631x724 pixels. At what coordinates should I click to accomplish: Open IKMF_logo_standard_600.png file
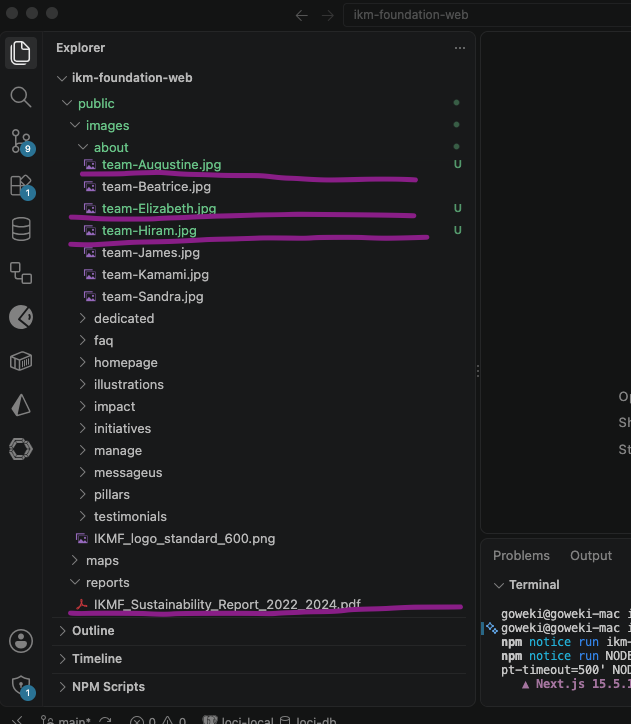point(185,538)
